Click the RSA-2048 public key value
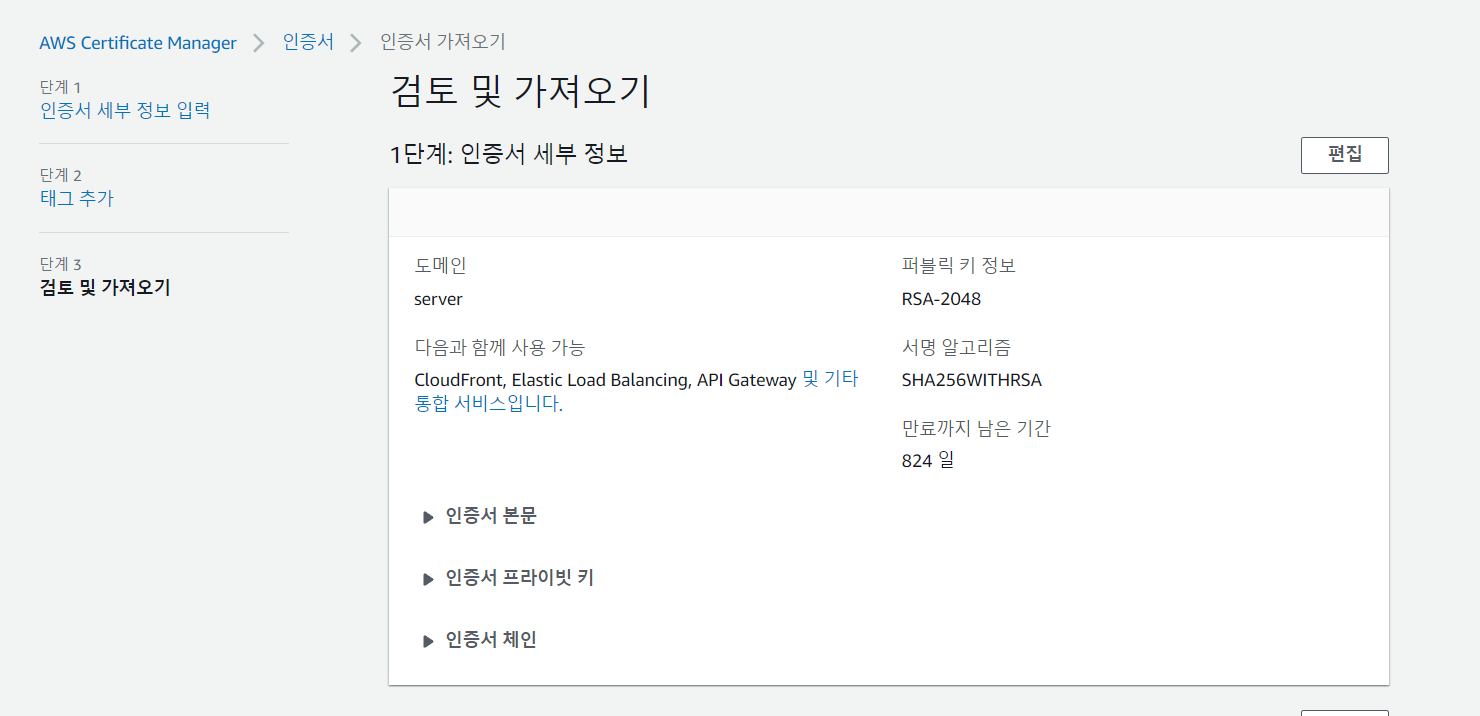The width and height of the screenshot is (1480, 716). click(942, 299)
